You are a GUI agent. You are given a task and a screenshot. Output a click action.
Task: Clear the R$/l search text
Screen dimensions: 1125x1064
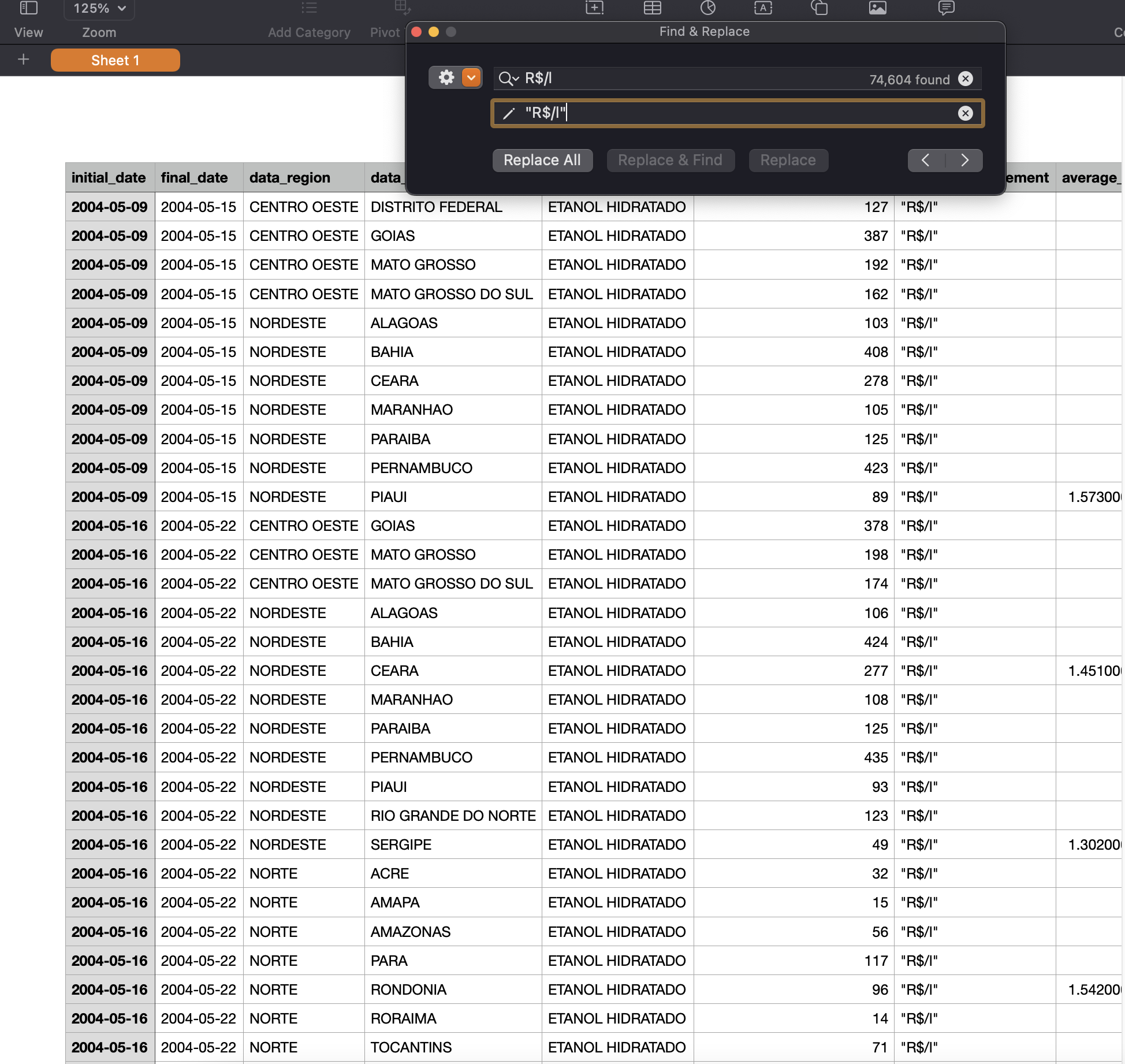point(966,79)
